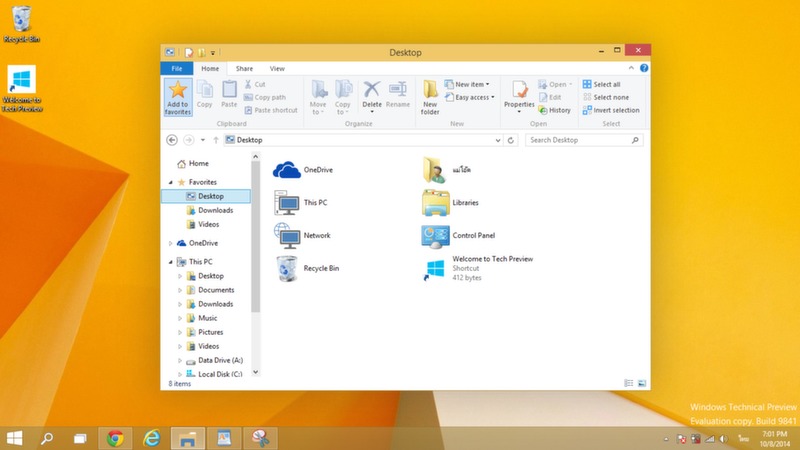This screenshot has width=800, height=450.
Task: Select Data Drive (A:) in tree
Action: [x=214, y=360]
